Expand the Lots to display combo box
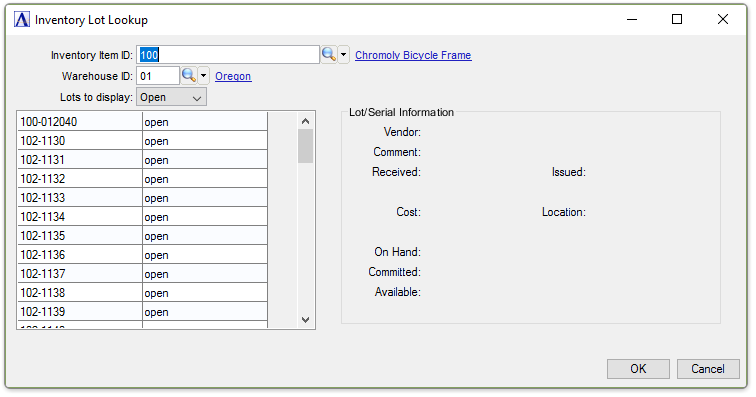 172,97
